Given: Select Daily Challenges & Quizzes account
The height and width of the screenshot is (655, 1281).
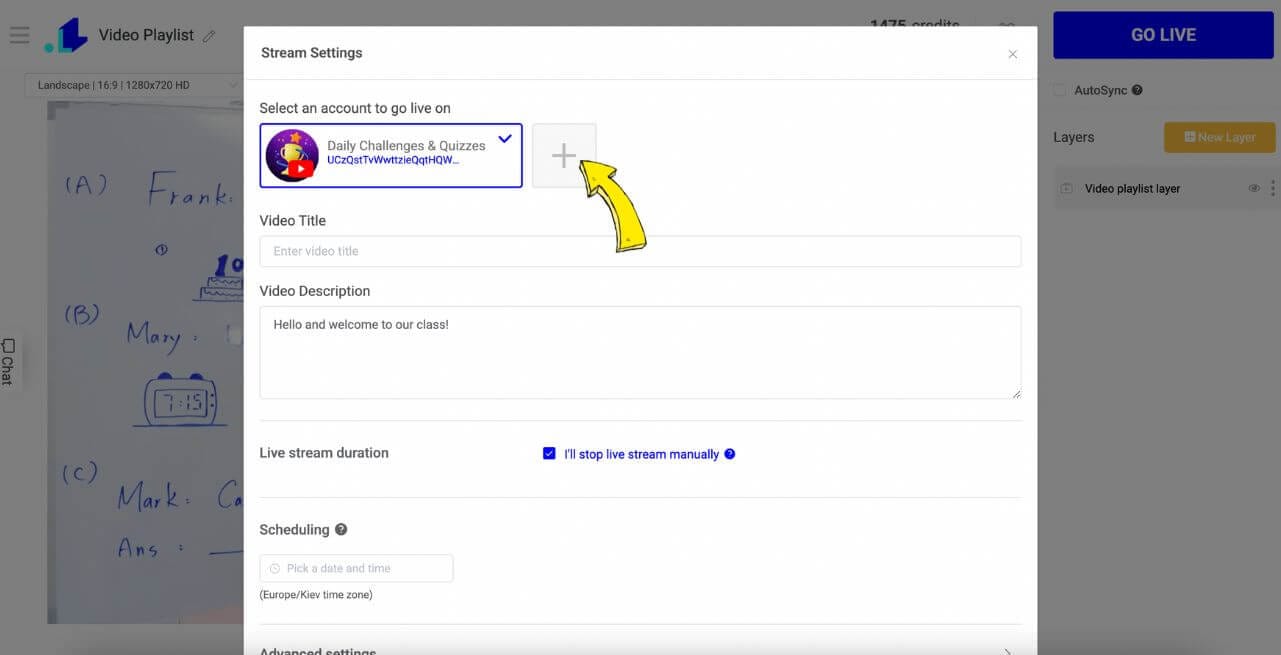Looking at the screenshot, I should [x=391, y=155].
